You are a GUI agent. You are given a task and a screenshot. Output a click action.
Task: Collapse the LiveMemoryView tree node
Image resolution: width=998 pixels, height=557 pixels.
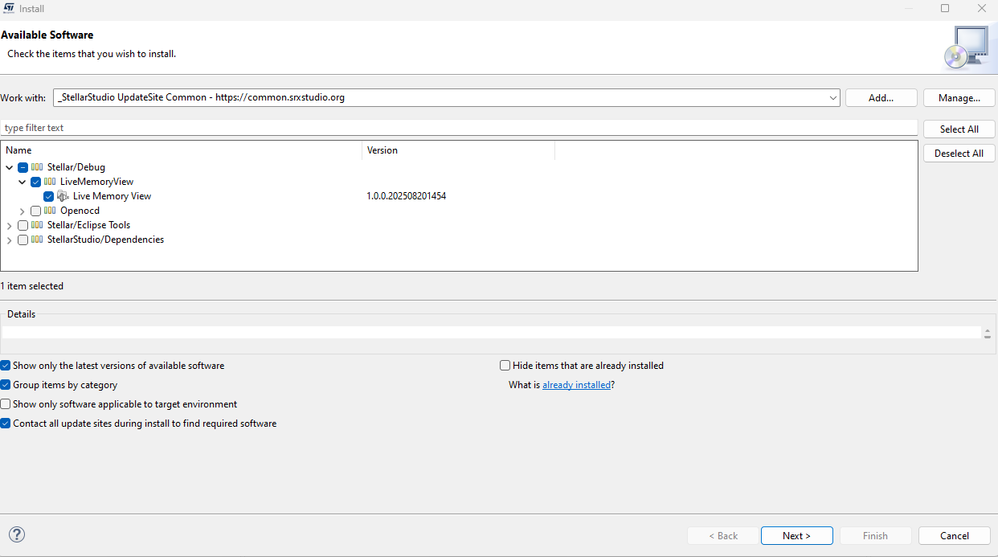pos(22,182)
